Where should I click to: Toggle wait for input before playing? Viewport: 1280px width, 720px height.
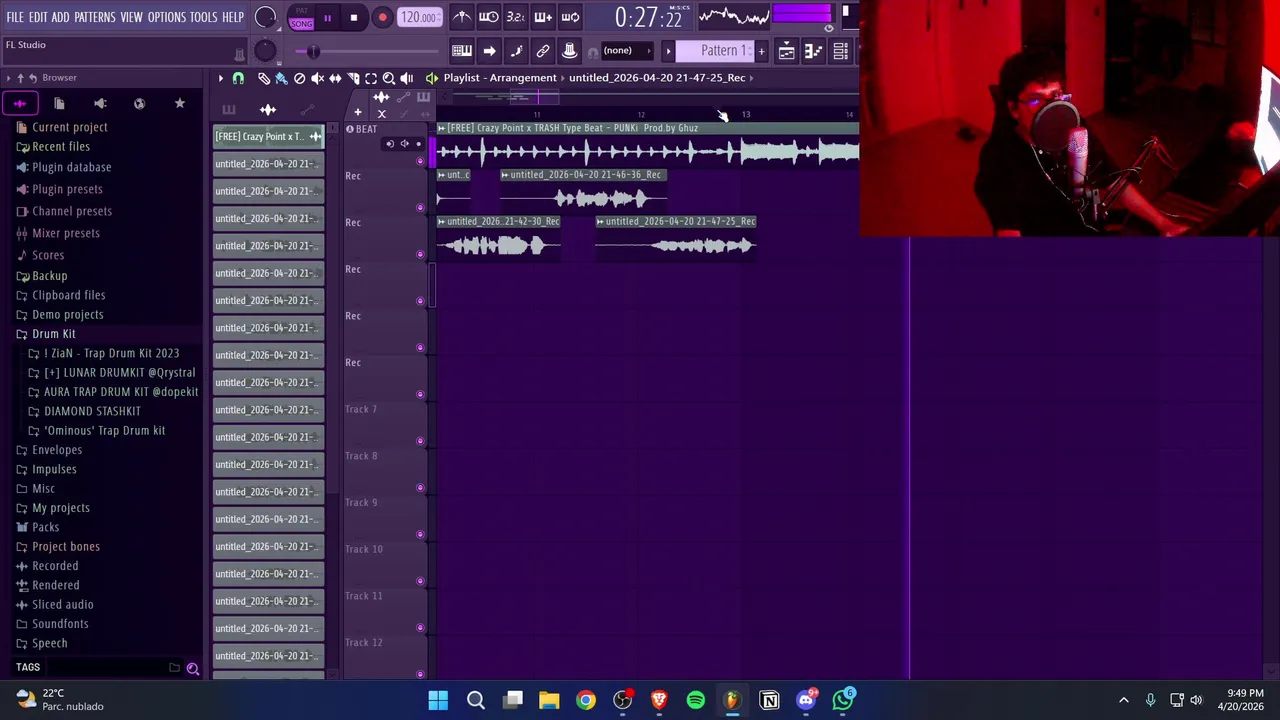click(489, 17)
